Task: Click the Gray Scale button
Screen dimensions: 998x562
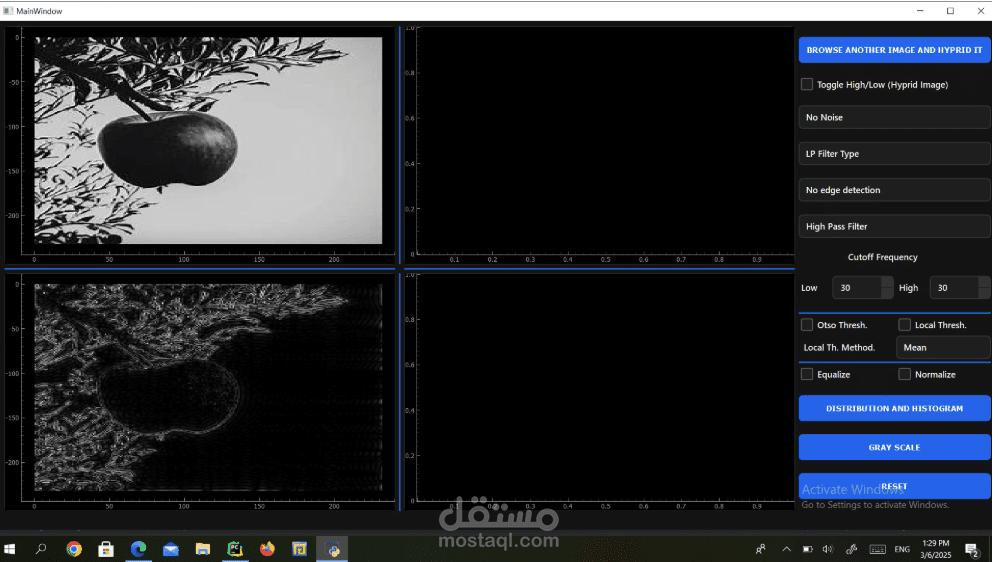Action: coord(894,447)
